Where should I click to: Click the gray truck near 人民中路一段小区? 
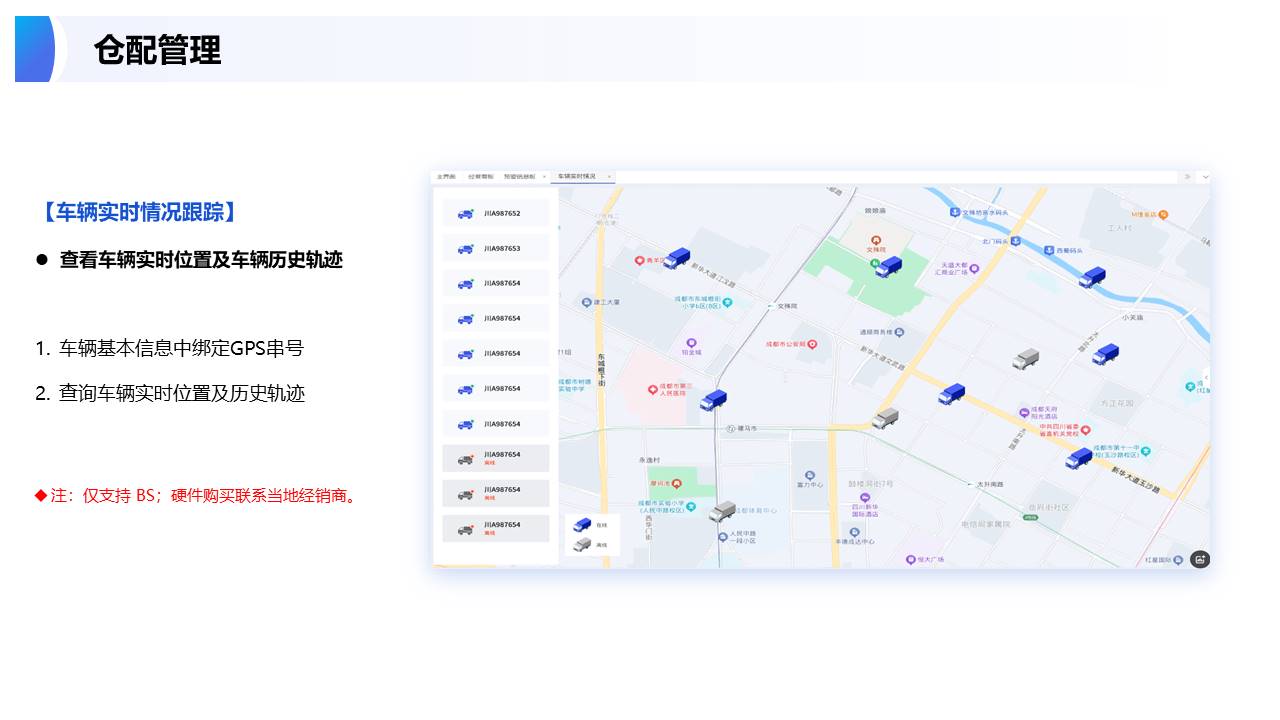pos(722,511)
